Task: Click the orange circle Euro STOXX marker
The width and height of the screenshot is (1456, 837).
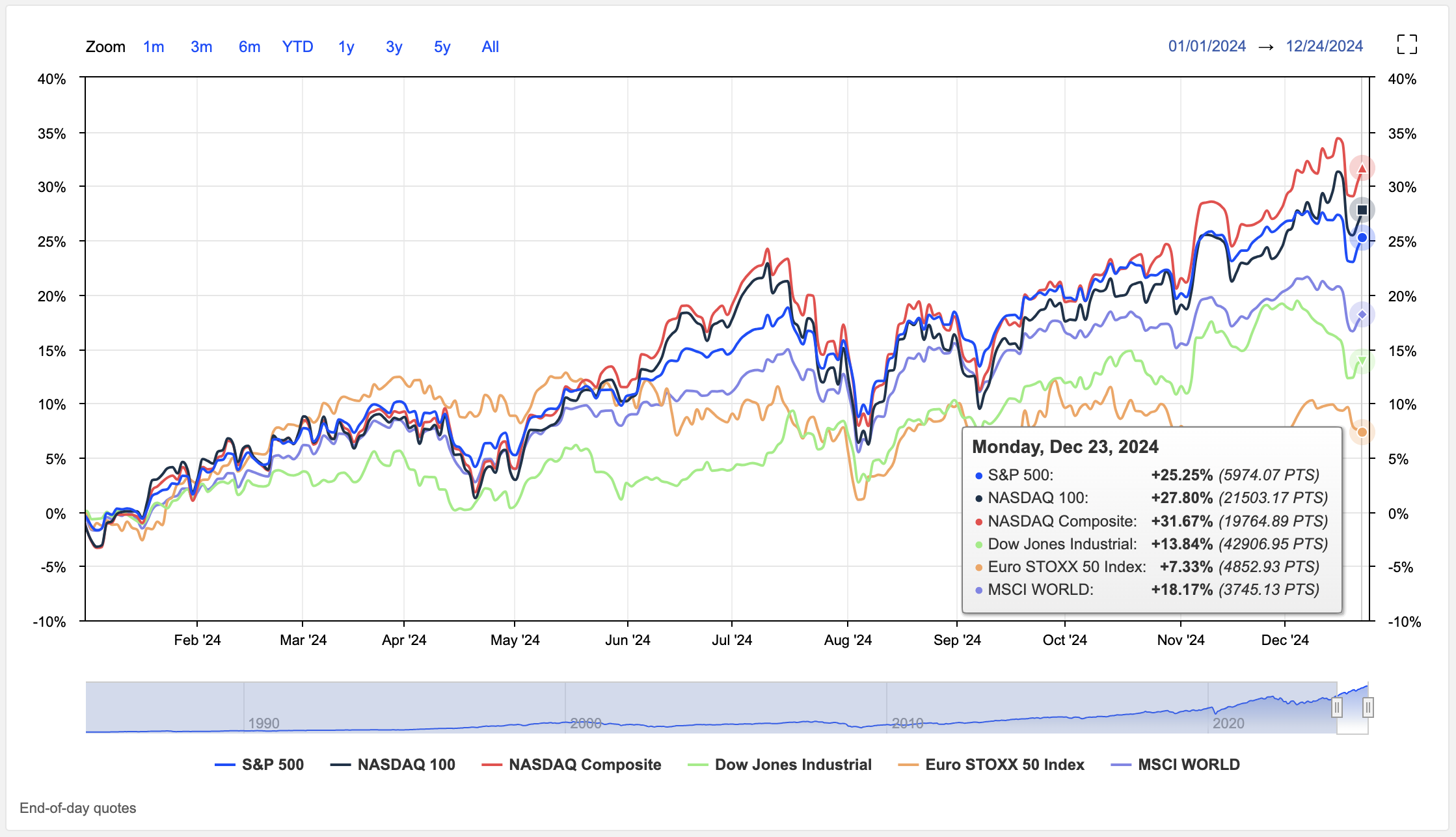Action: [1362, 432]
